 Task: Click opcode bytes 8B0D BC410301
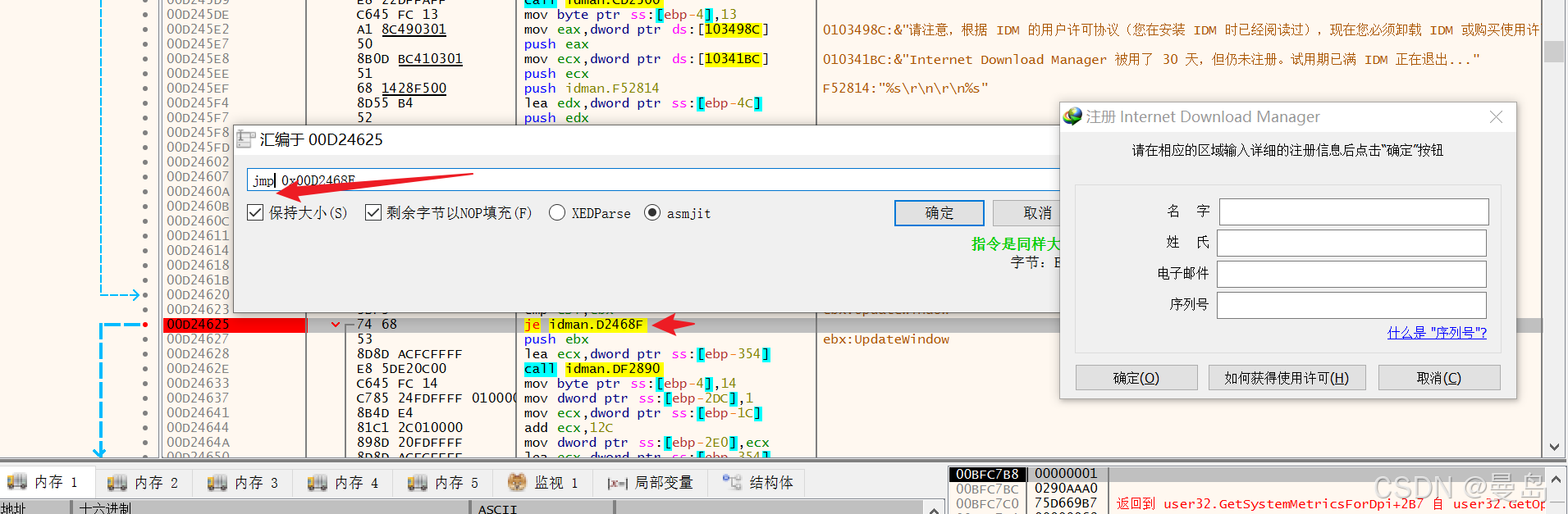pos(409,59)
